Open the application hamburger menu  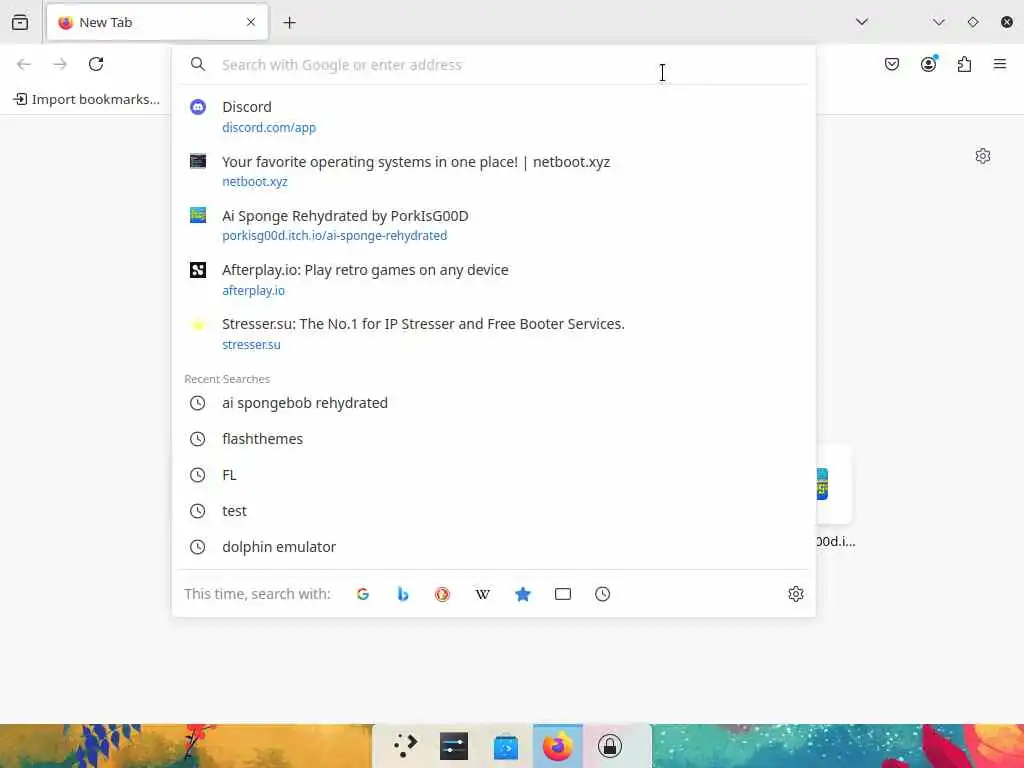point(1000,64)
